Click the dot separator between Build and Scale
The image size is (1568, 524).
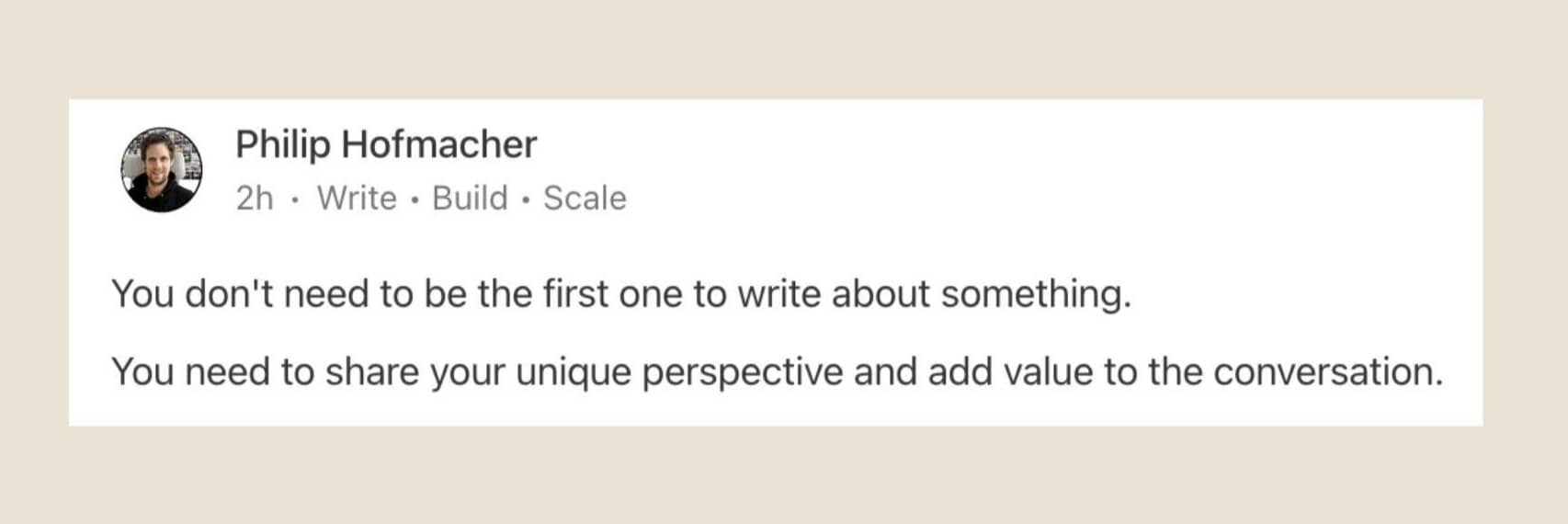tap(526, 199)
